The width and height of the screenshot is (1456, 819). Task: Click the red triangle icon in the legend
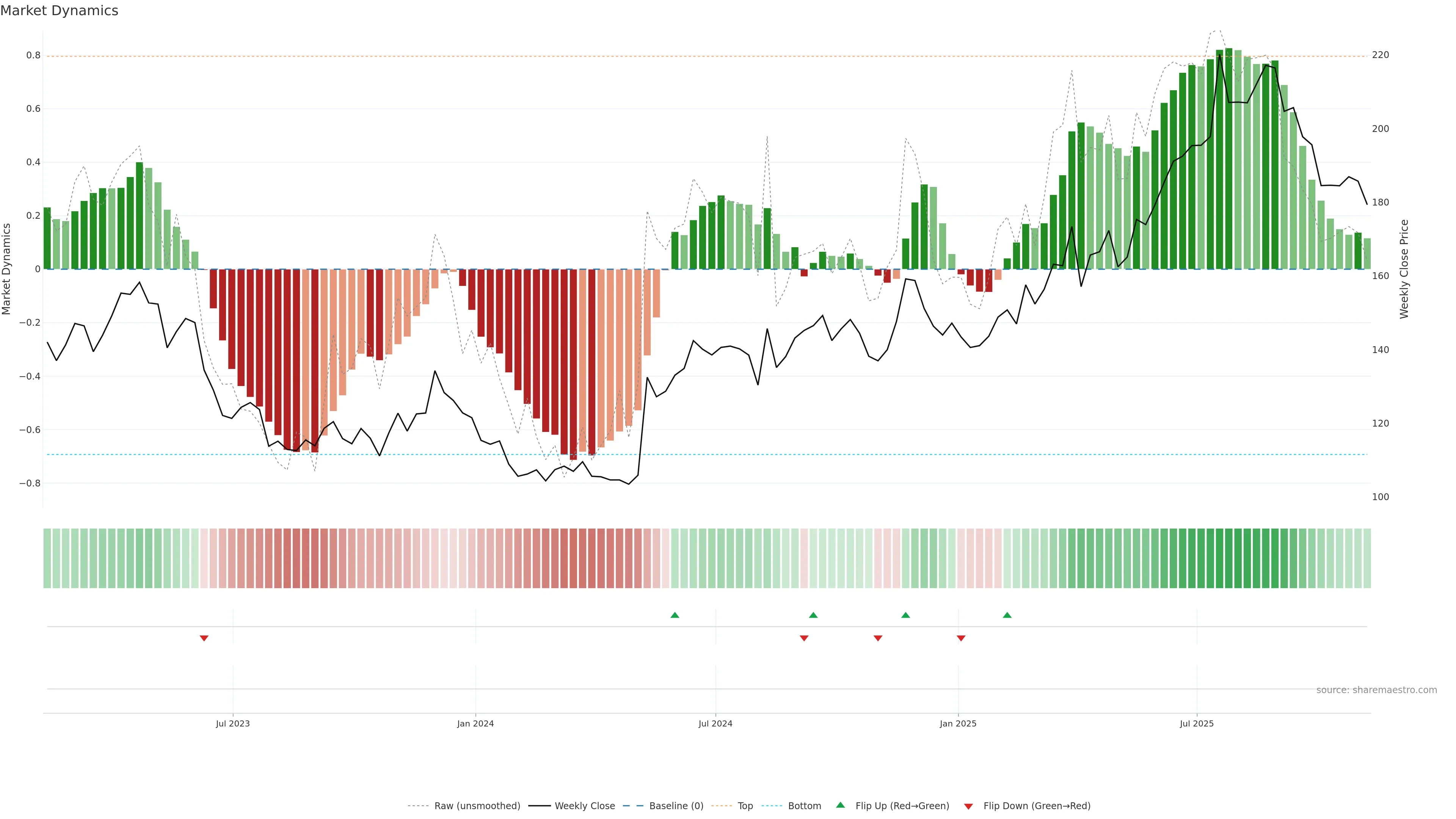click(x=968, y=806)
